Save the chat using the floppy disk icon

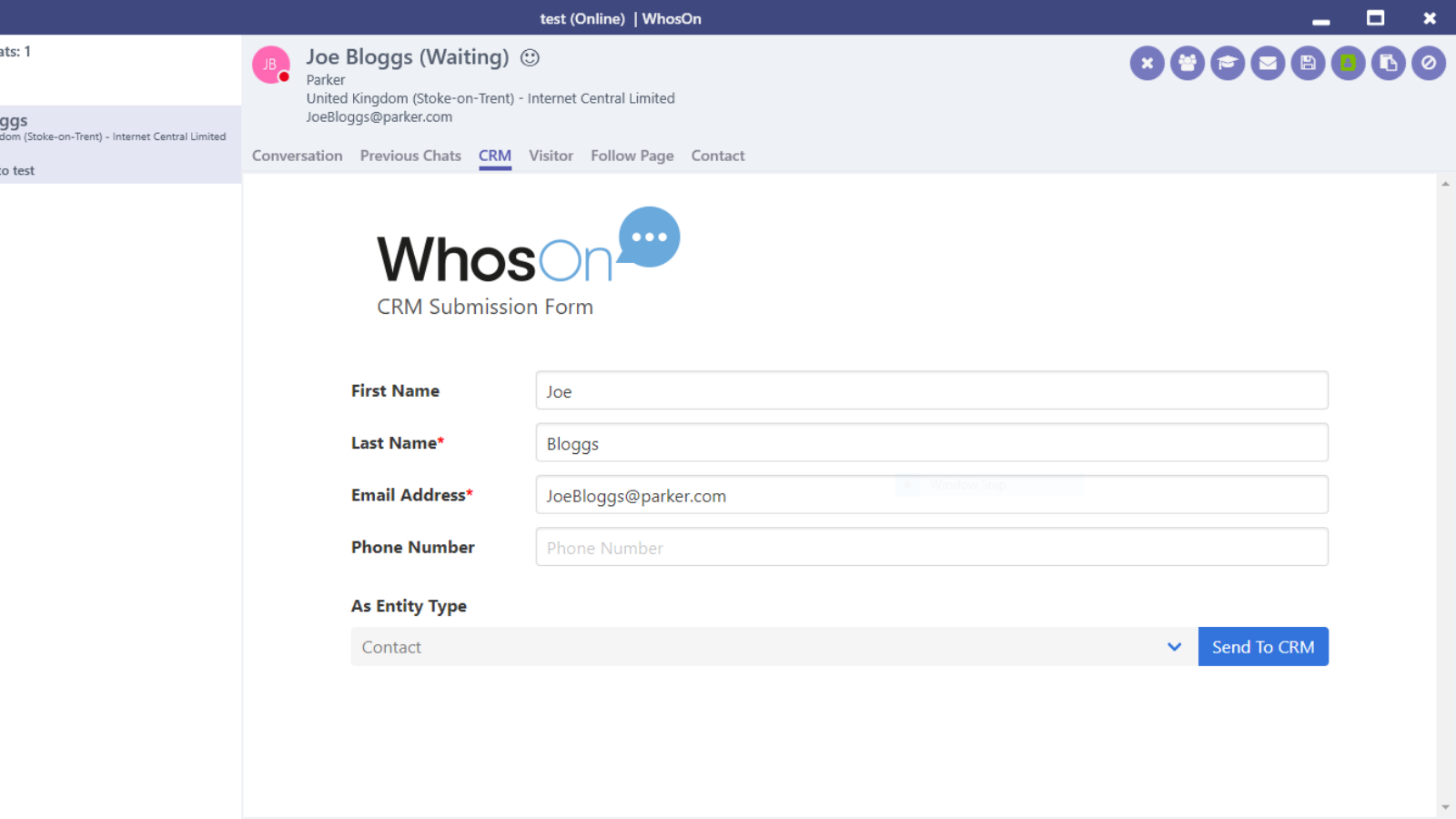[x=1308, y=63]
